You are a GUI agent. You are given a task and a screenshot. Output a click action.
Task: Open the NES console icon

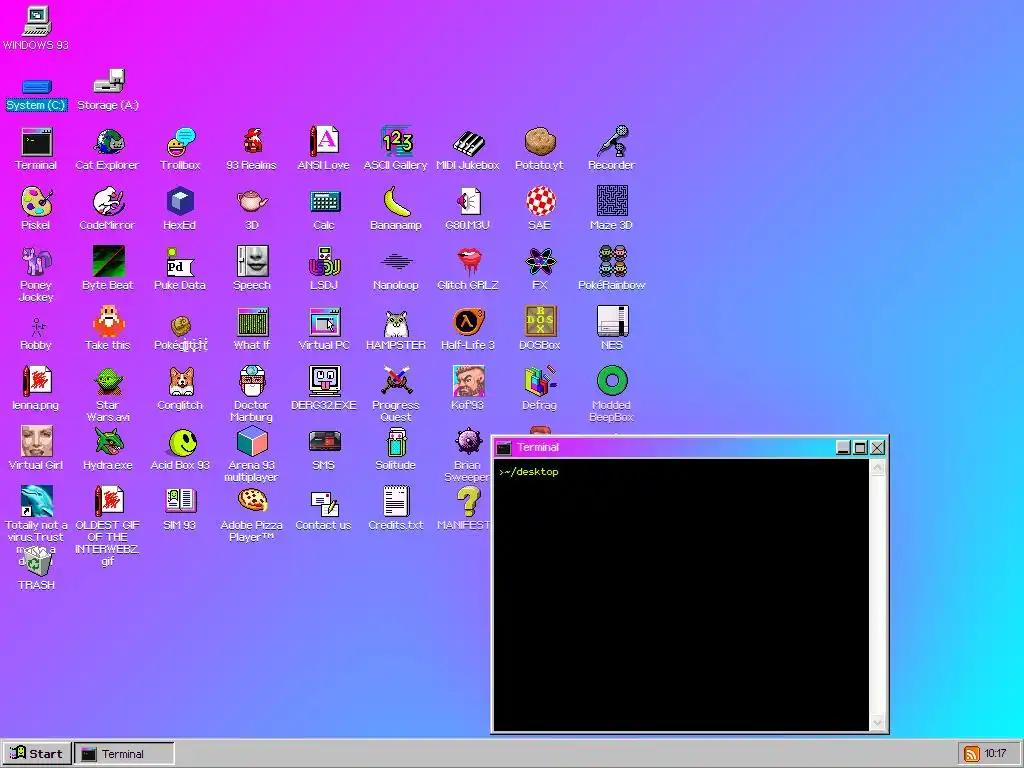pyautogui.click(x=612, y=322)
